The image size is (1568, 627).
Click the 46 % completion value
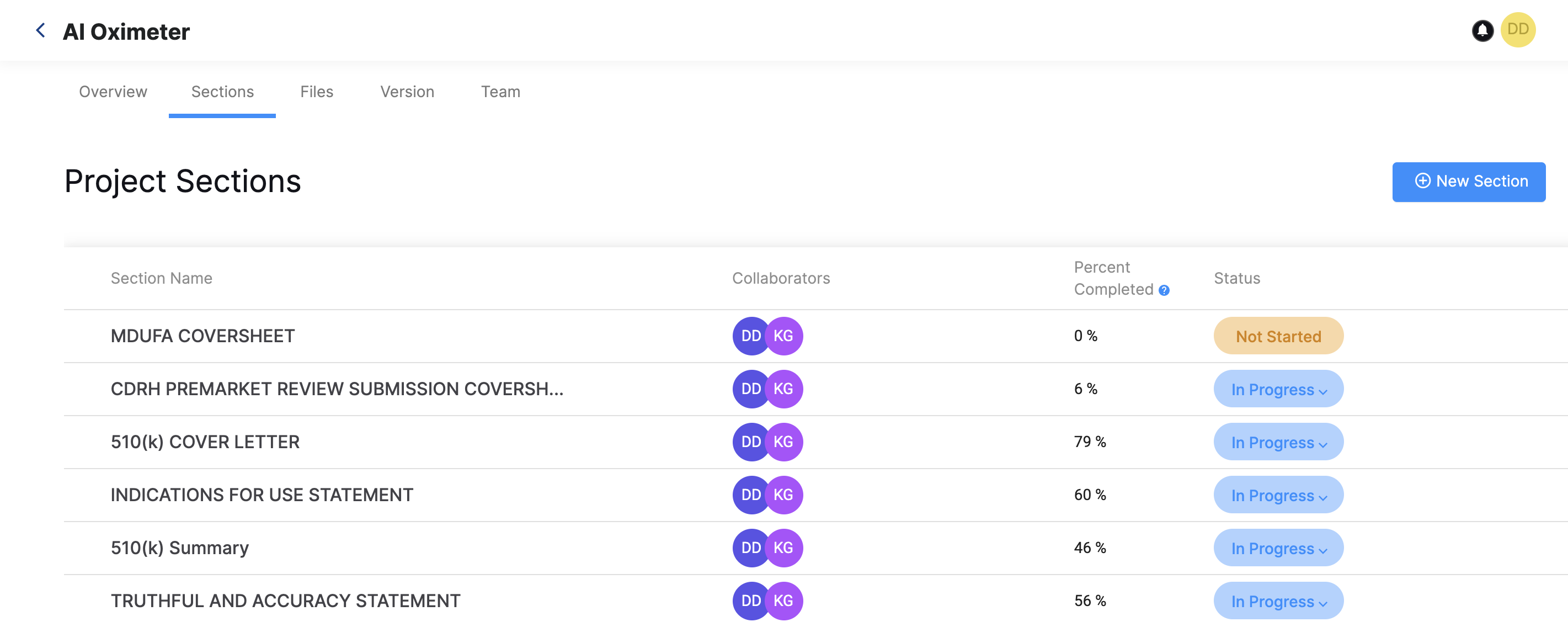pos(1090,548)
